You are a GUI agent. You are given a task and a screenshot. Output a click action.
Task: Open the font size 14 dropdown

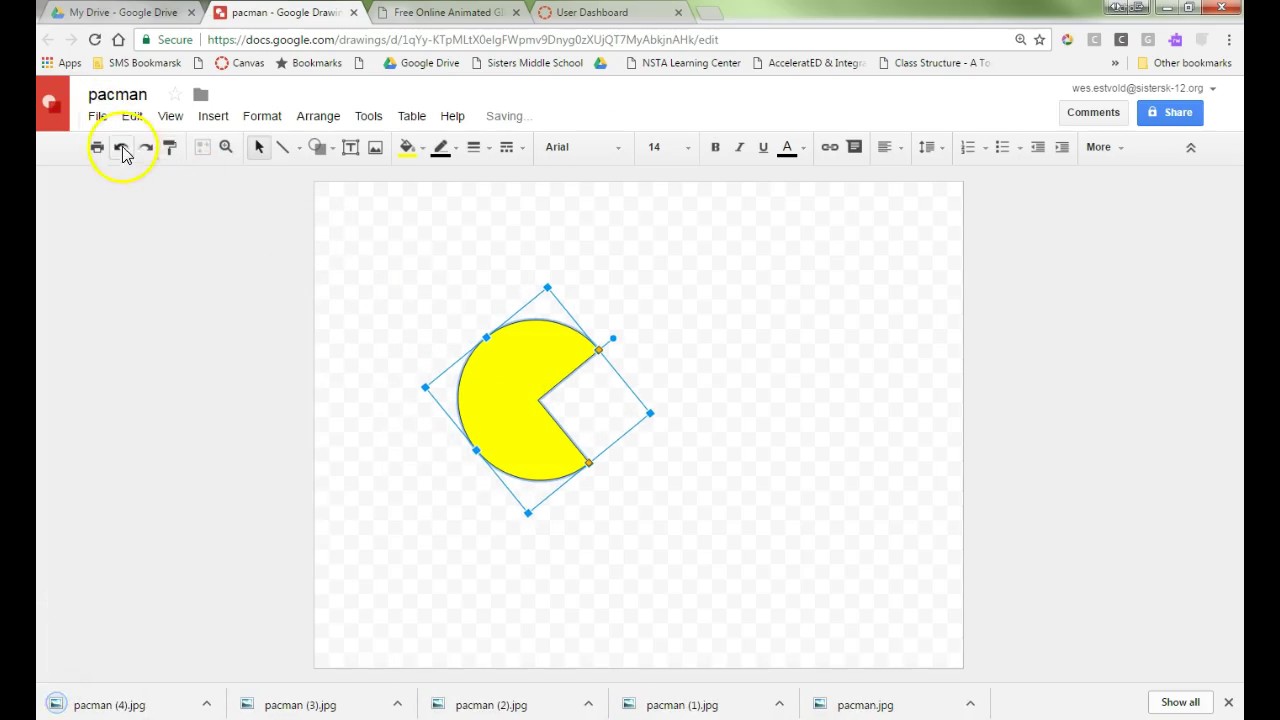pos(668,147)
